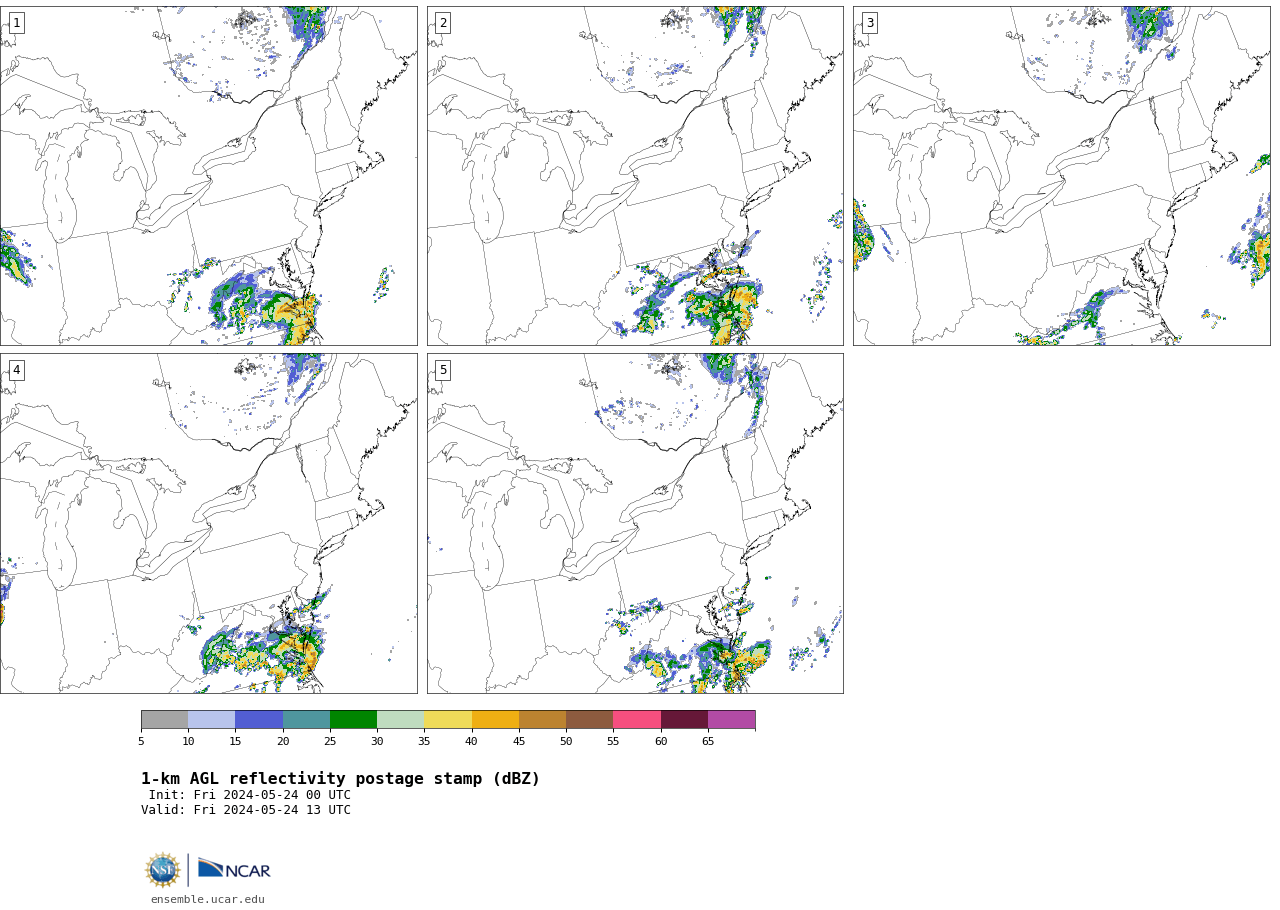Click the NCAR logo
This screenshot has width=1280, height=910.
pyautogui.click(x=234, y=870)
